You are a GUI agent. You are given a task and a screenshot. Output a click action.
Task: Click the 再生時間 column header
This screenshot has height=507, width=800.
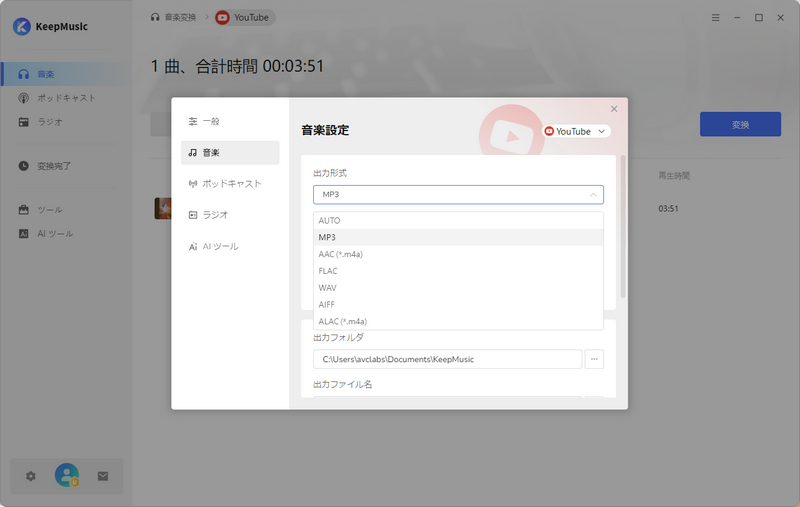pyautogui.click(x=673, y=176)
